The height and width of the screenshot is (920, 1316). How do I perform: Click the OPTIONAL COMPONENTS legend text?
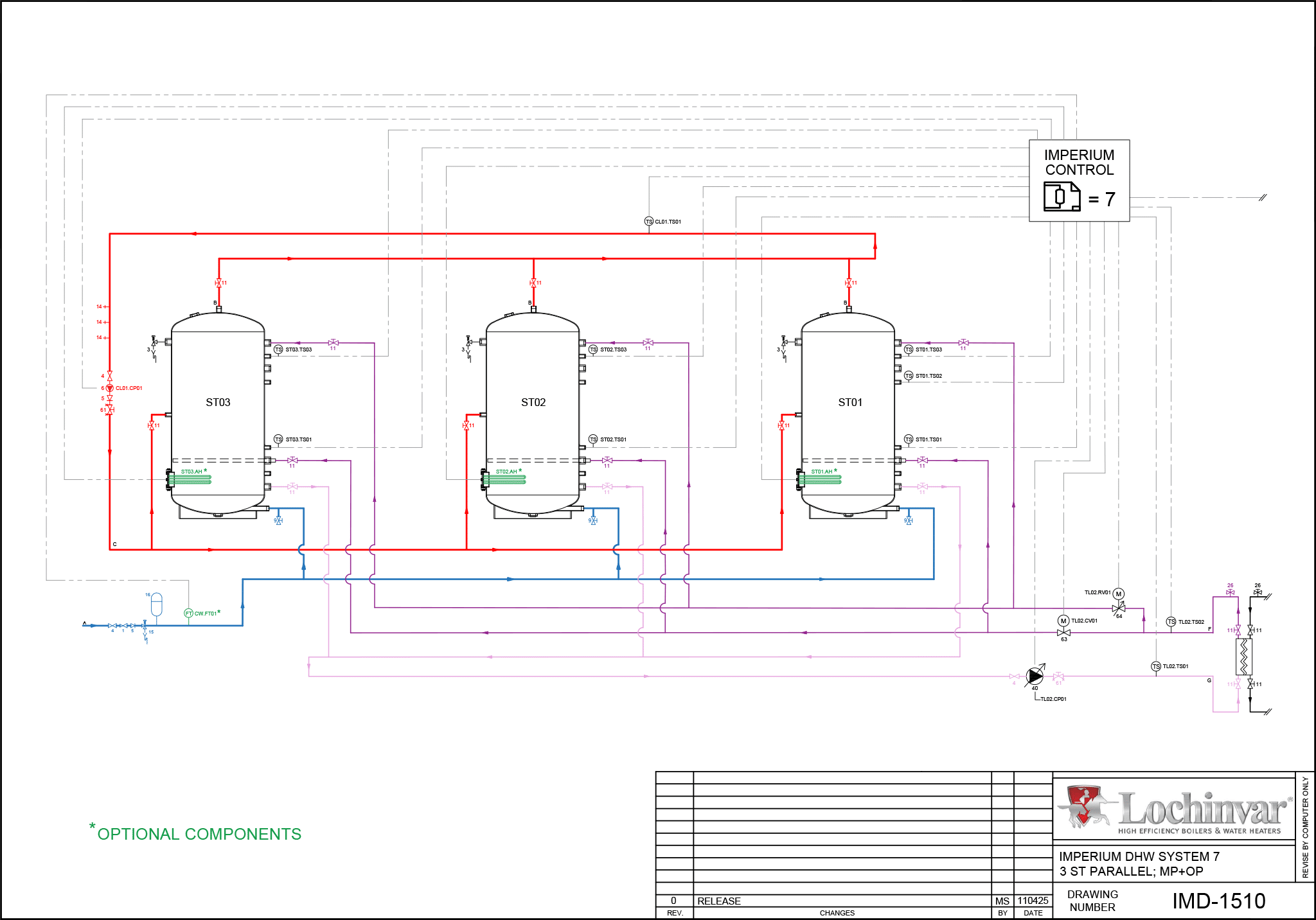(x=199, y=834)
